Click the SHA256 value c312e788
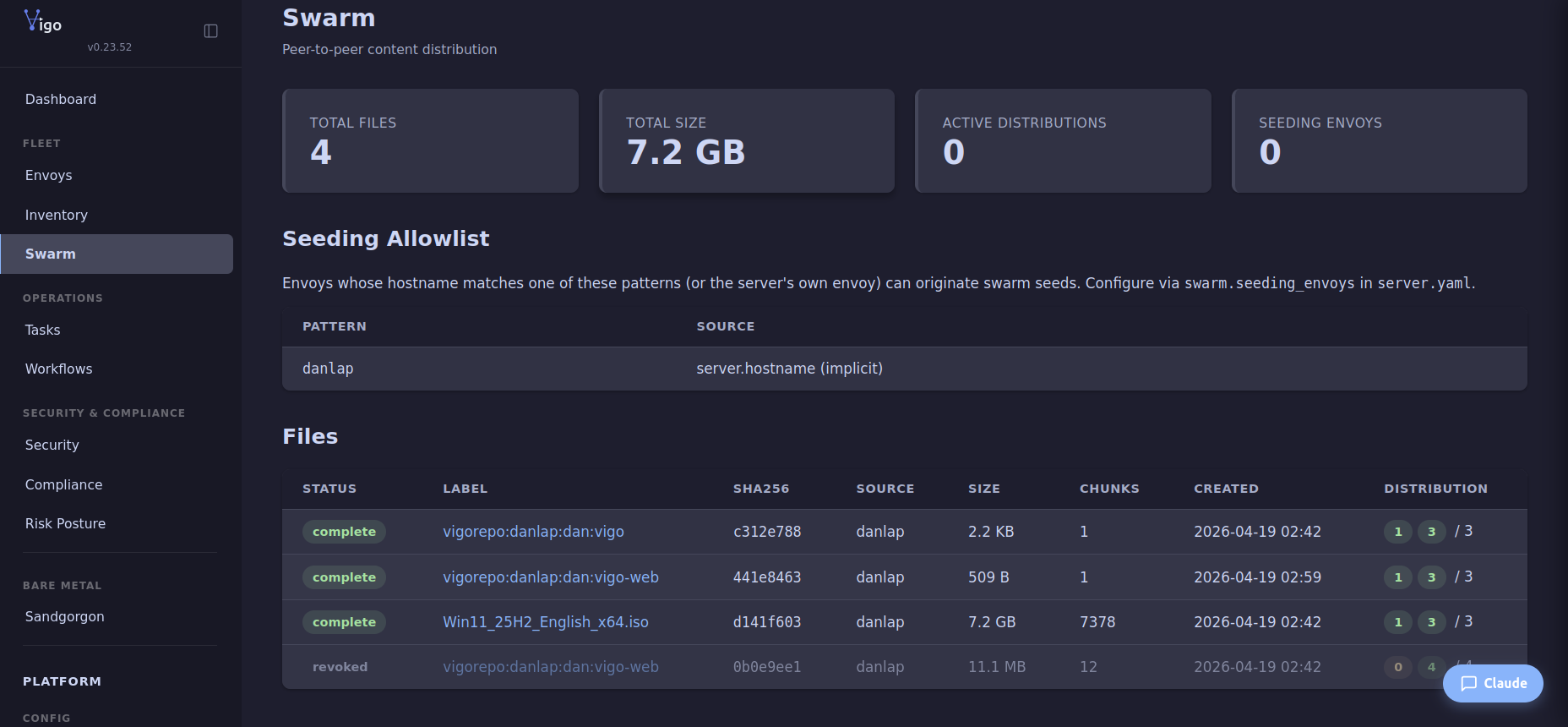The height and width of the screenshot is (727, 1568). (767, 532)
